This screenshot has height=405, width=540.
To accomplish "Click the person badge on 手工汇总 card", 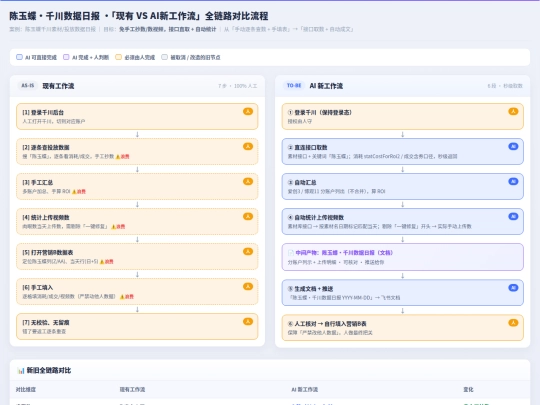I will point(248,181).
